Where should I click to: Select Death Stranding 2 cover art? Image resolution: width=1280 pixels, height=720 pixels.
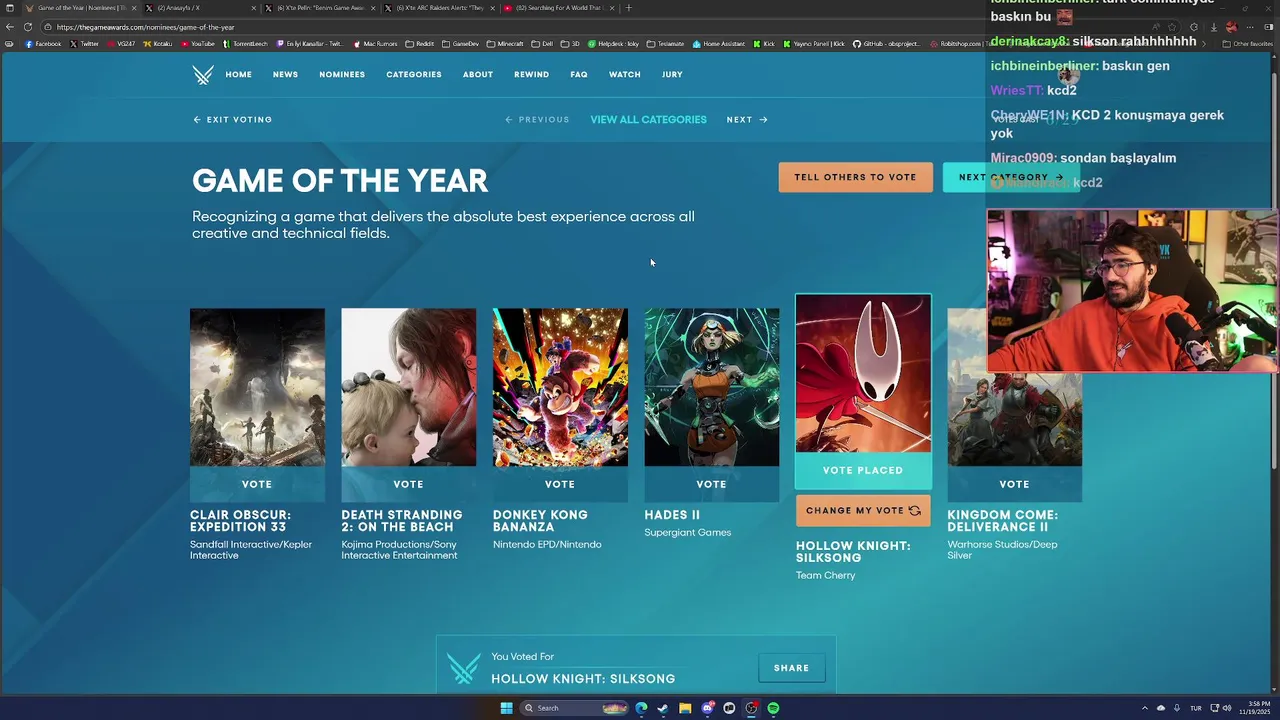[x=409, y=387]
